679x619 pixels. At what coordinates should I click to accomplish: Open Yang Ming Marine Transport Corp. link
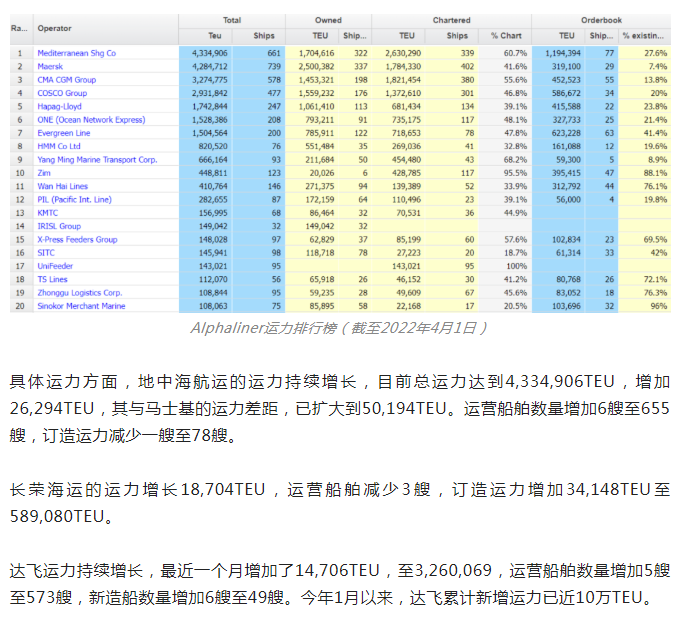(x=97, y=160)
